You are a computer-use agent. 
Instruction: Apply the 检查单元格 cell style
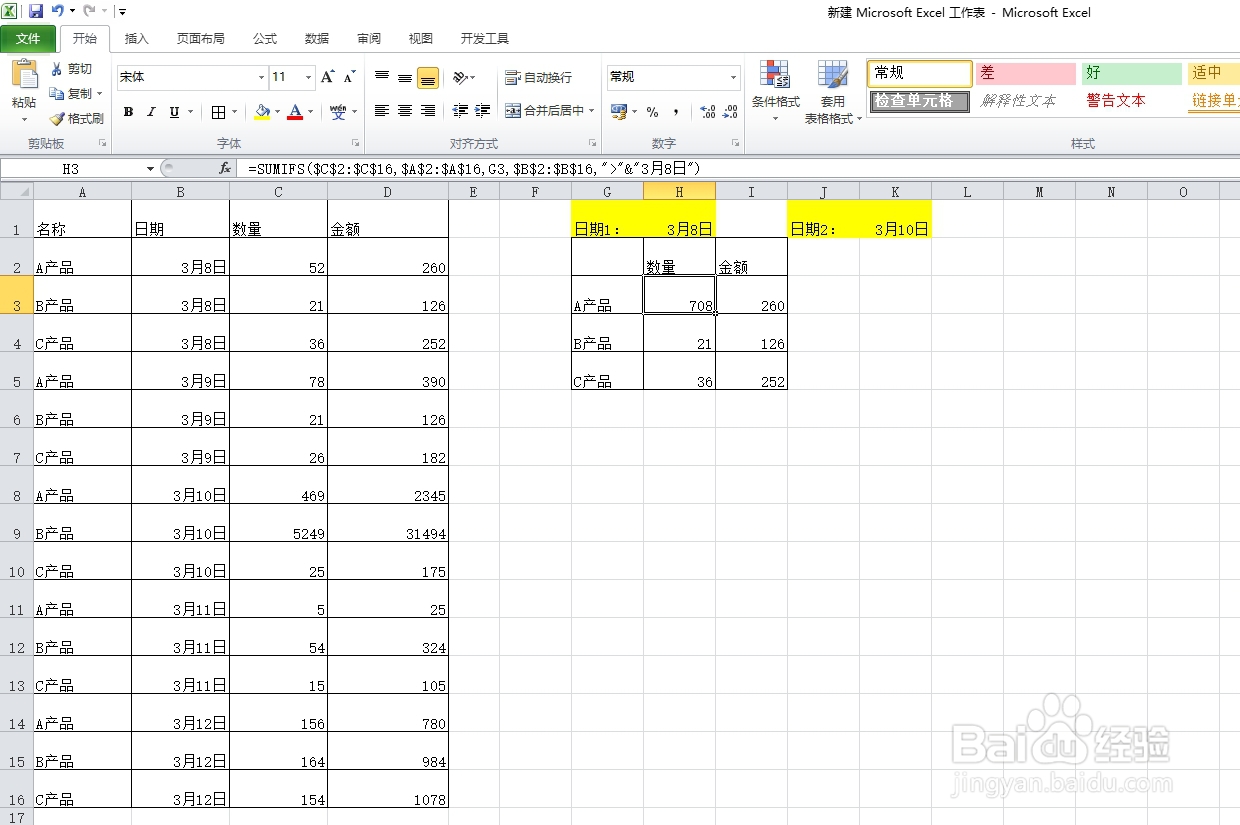tap(920, 101)
